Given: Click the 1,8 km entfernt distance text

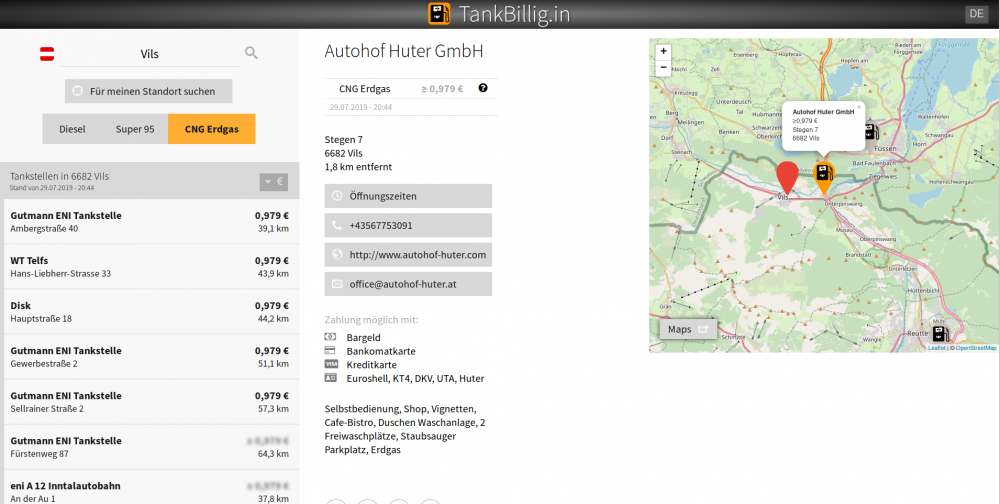Looking at the screenshot, I should 358,167.
